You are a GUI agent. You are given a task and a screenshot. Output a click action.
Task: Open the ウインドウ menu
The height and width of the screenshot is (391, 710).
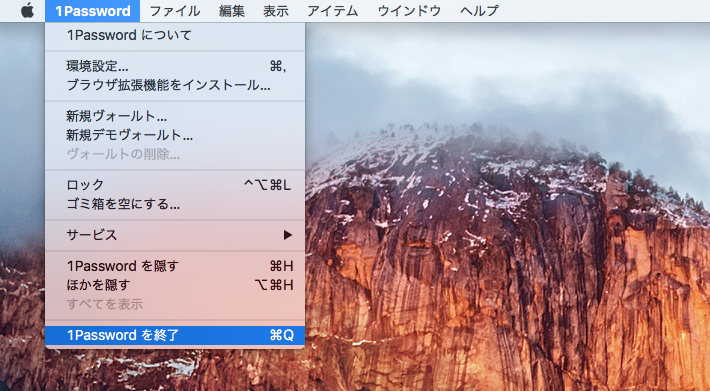pyautogui.click(x=409, y=10)
